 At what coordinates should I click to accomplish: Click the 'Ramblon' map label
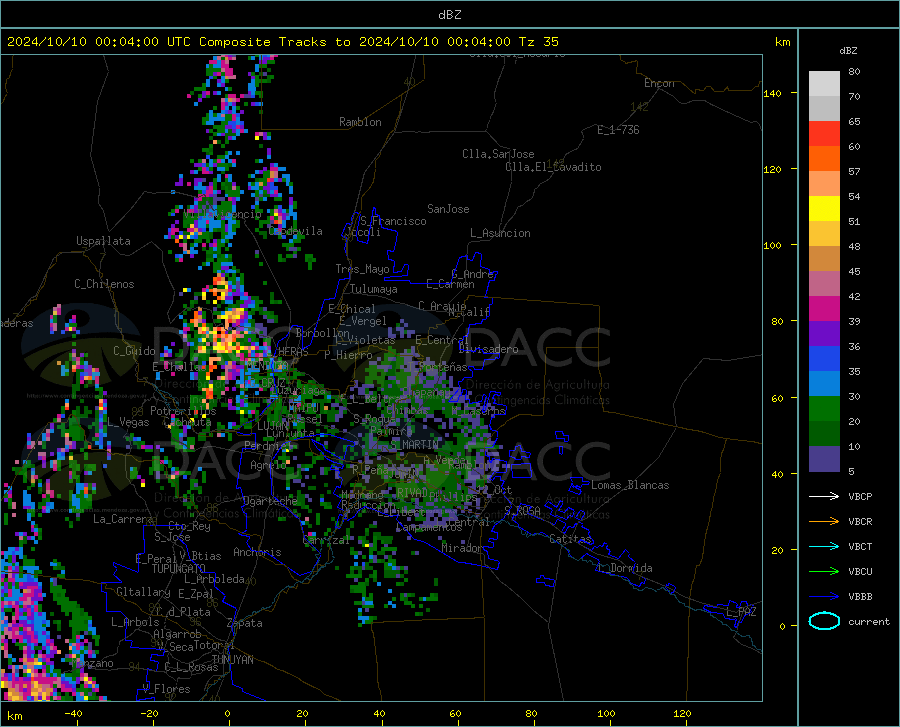pyautogui.click(x=360, y=122)
